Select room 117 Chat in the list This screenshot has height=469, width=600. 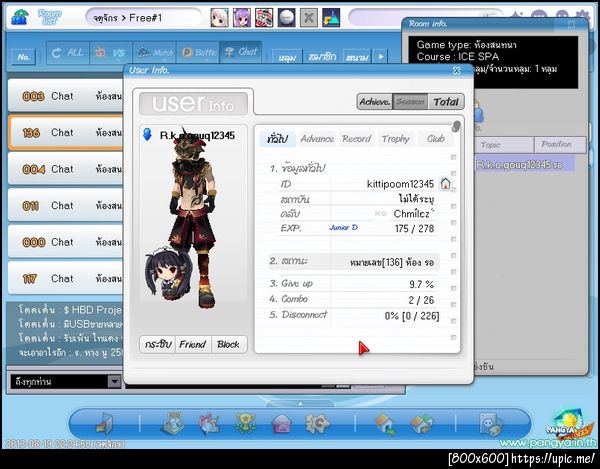click(x=66, y=278)
